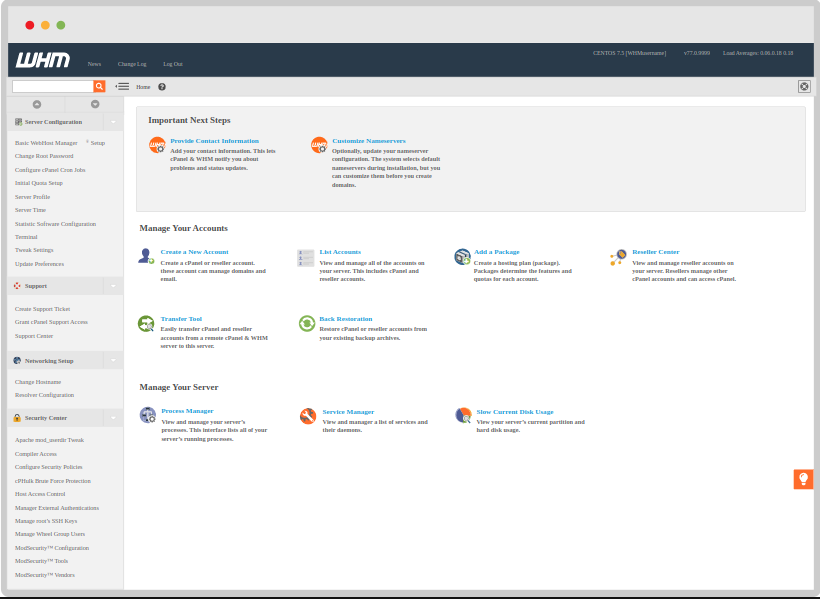The image size is (820, 599).
Task: Click the Customize Nameservers link
Action: 369,141
